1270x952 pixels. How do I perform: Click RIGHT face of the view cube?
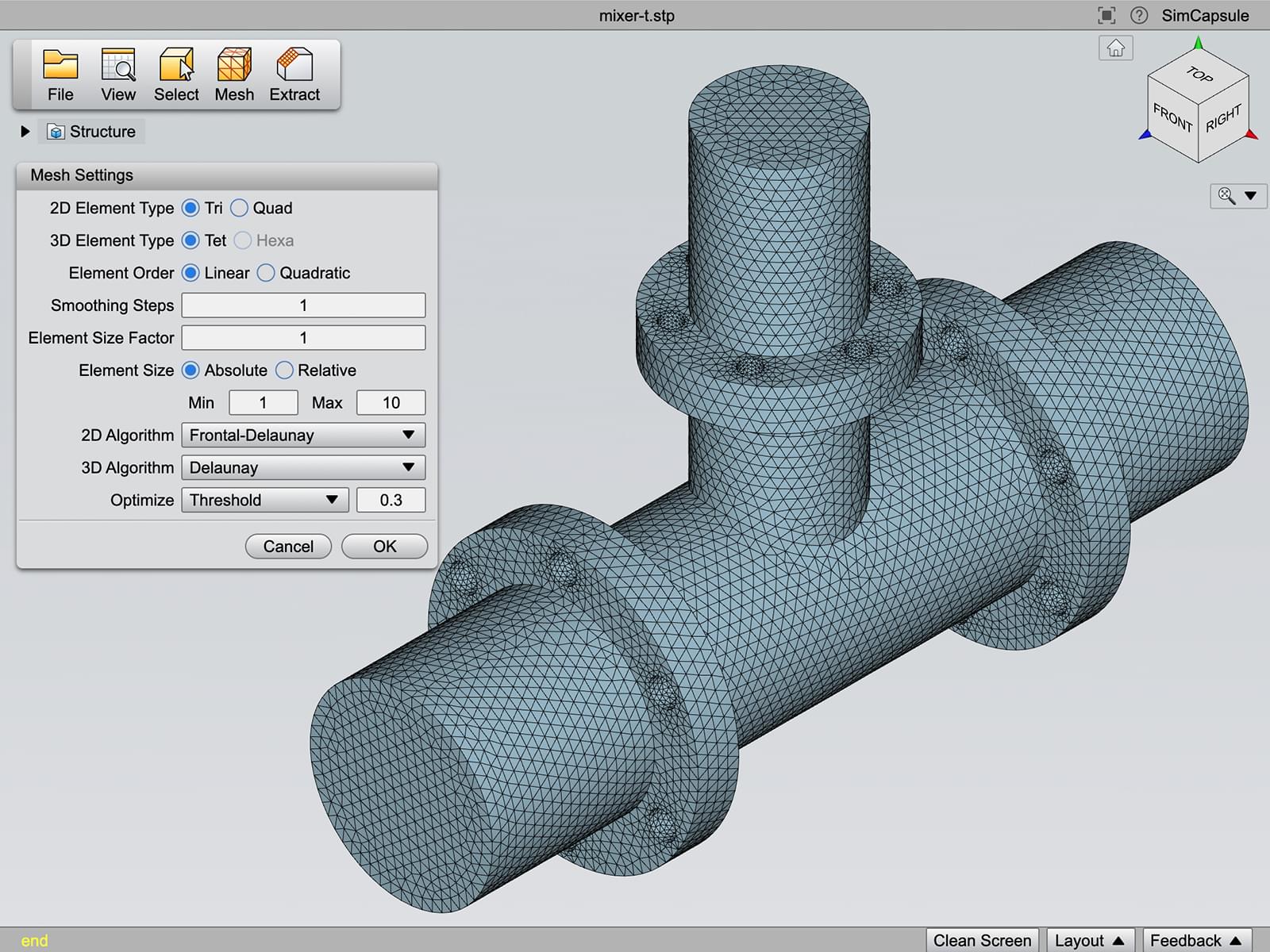(1223, 117)
